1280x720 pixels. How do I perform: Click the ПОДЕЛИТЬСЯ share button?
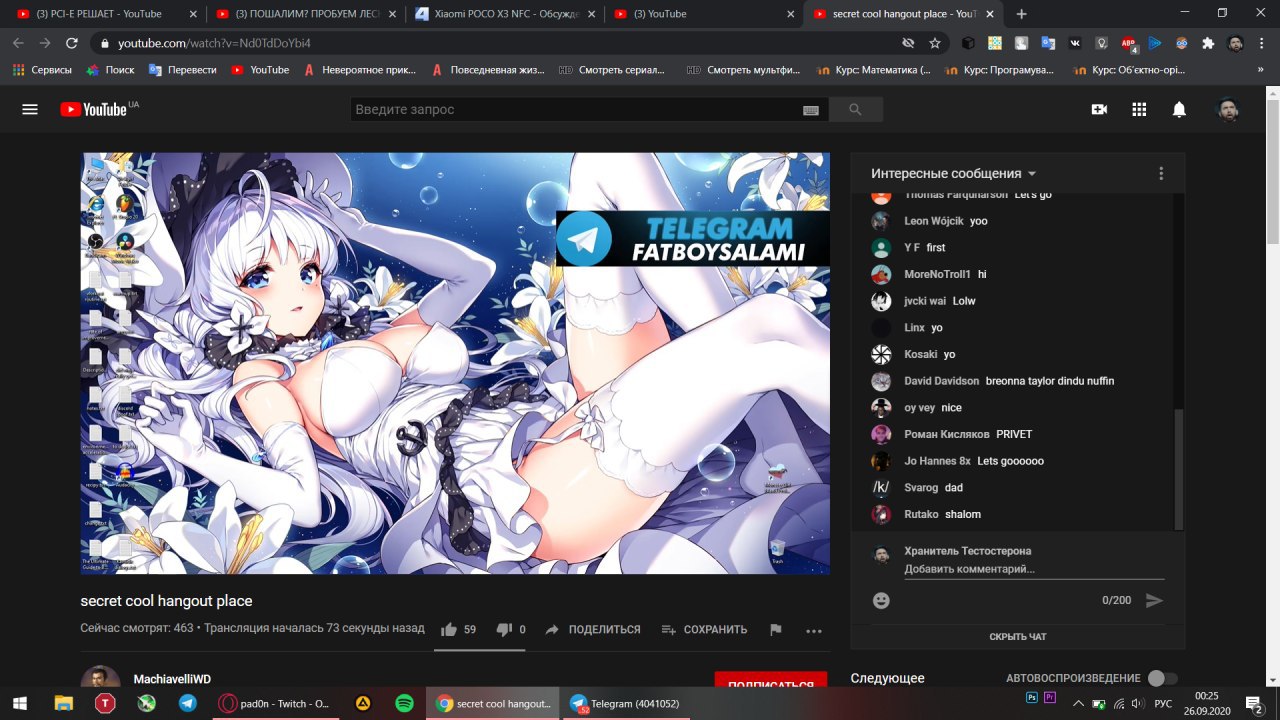(x=593, y=630)
